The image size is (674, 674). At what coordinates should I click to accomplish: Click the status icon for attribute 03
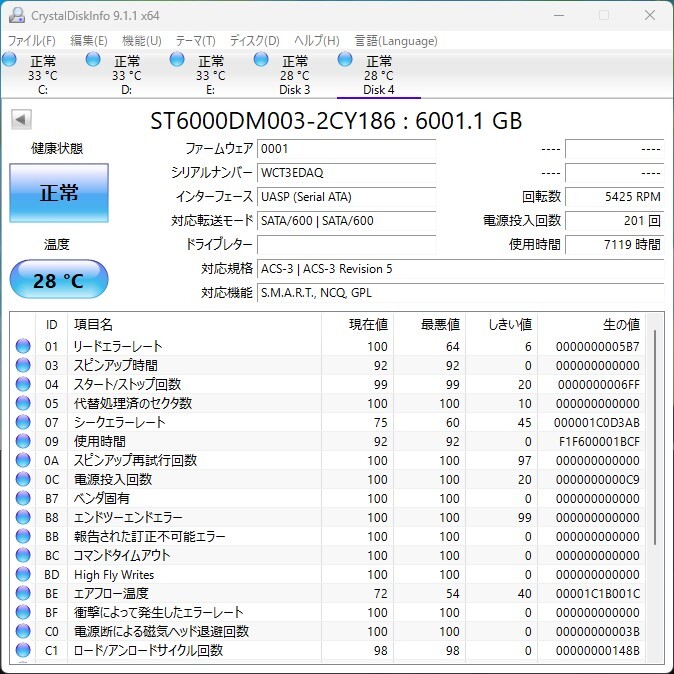pos(23,365)
